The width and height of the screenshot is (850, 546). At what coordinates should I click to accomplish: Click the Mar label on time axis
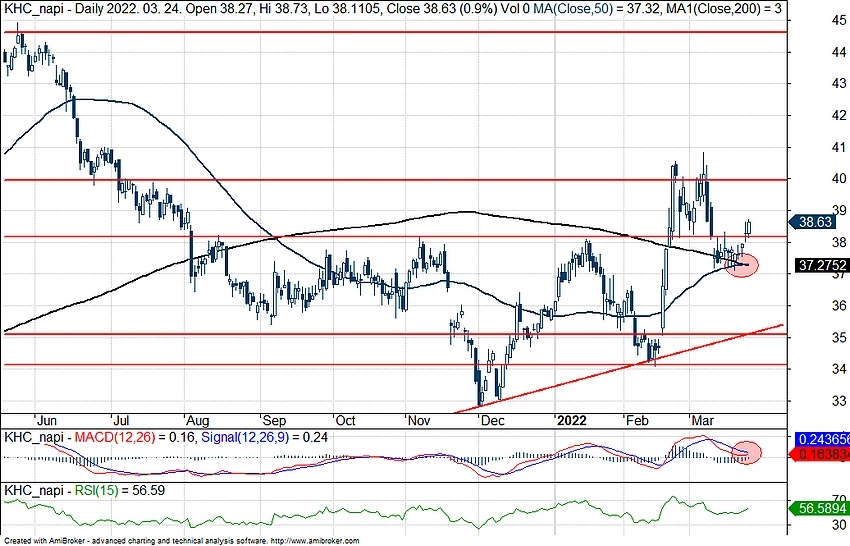point(703,421)
